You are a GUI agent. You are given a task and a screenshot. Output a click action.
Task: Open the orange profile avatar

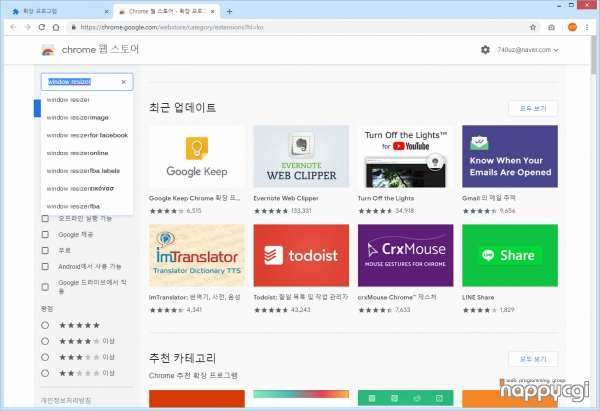[x=572, y=27]
